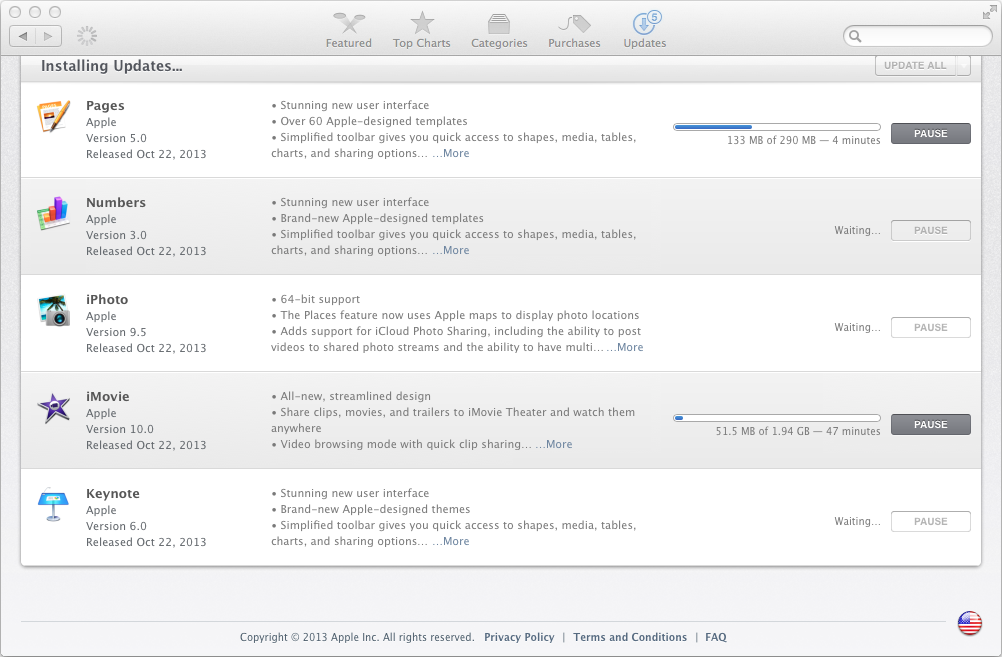Pause the Pages download
The width and height of the screenshot is (1002, 657).
click(x=930, y=134)
